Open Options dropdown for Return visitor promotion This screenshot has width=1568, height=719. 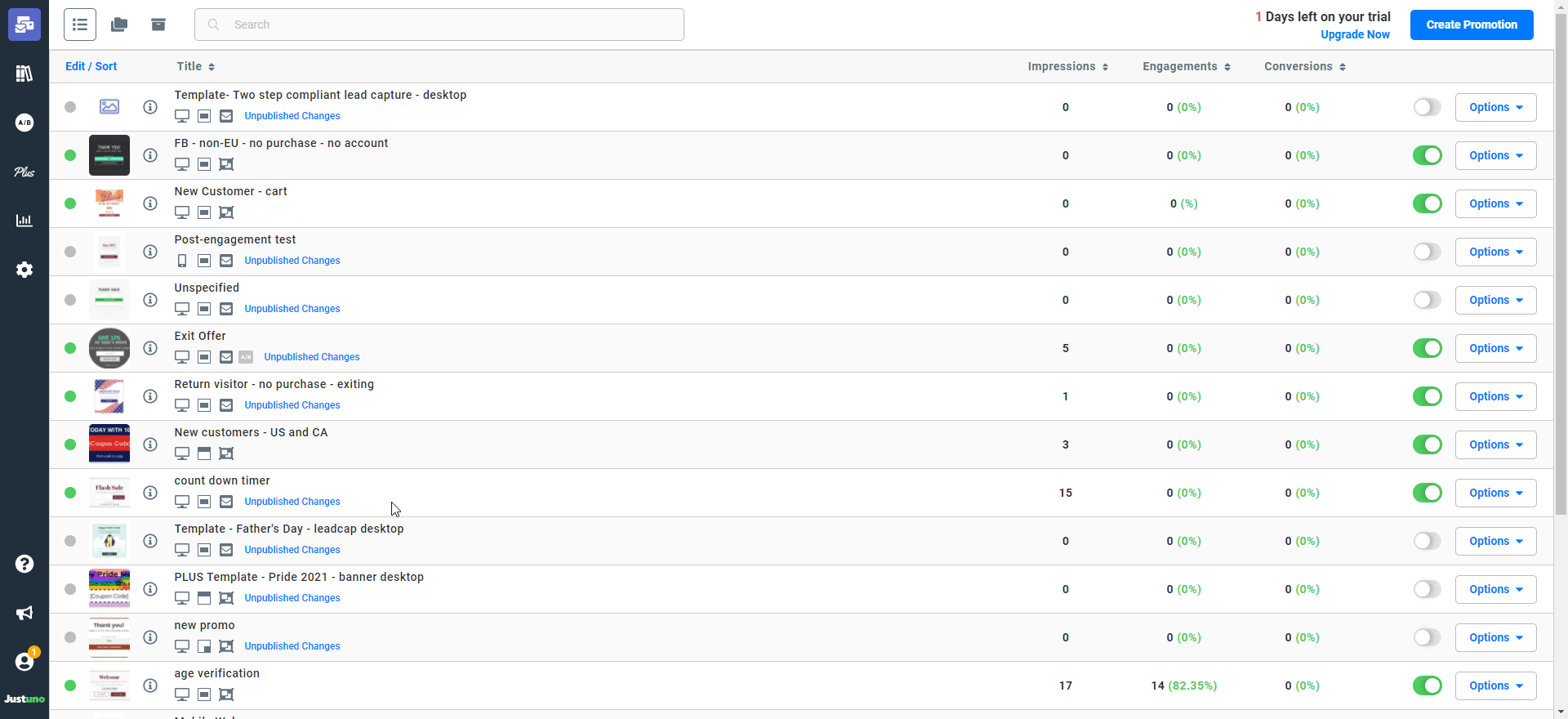click(x=1495, y=396)
